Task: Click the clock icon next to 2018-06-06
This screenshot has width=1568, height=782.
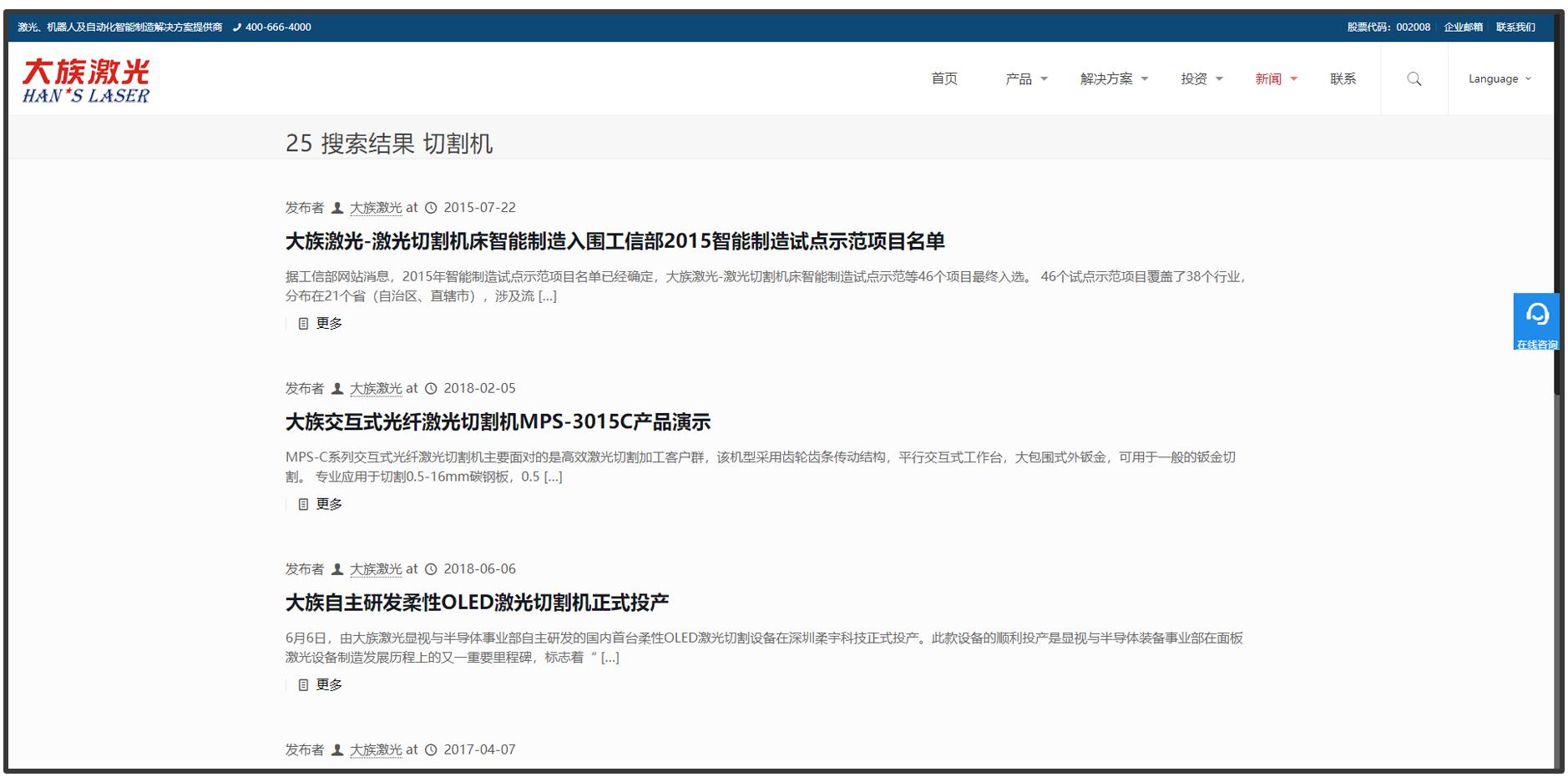Action: point(430,568)
